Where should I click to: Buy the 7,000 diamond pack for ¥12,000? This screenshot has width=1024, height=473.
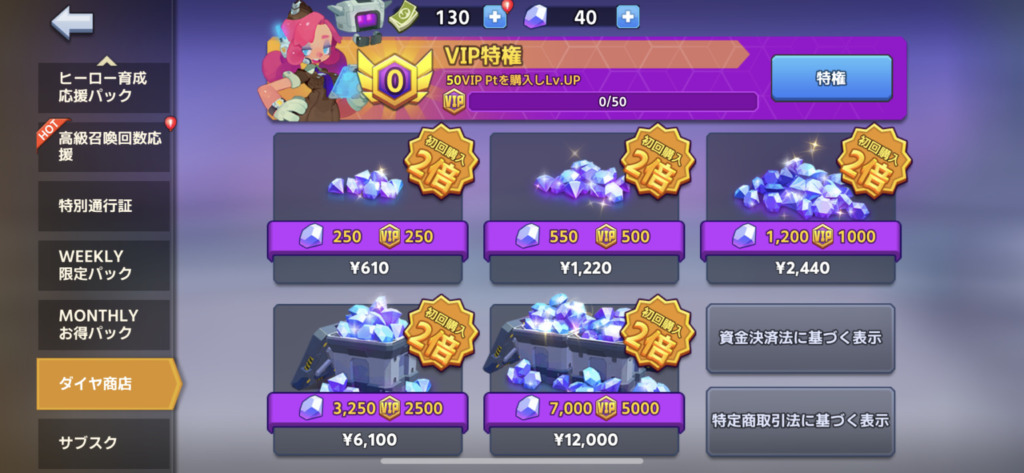coord(584,380)
